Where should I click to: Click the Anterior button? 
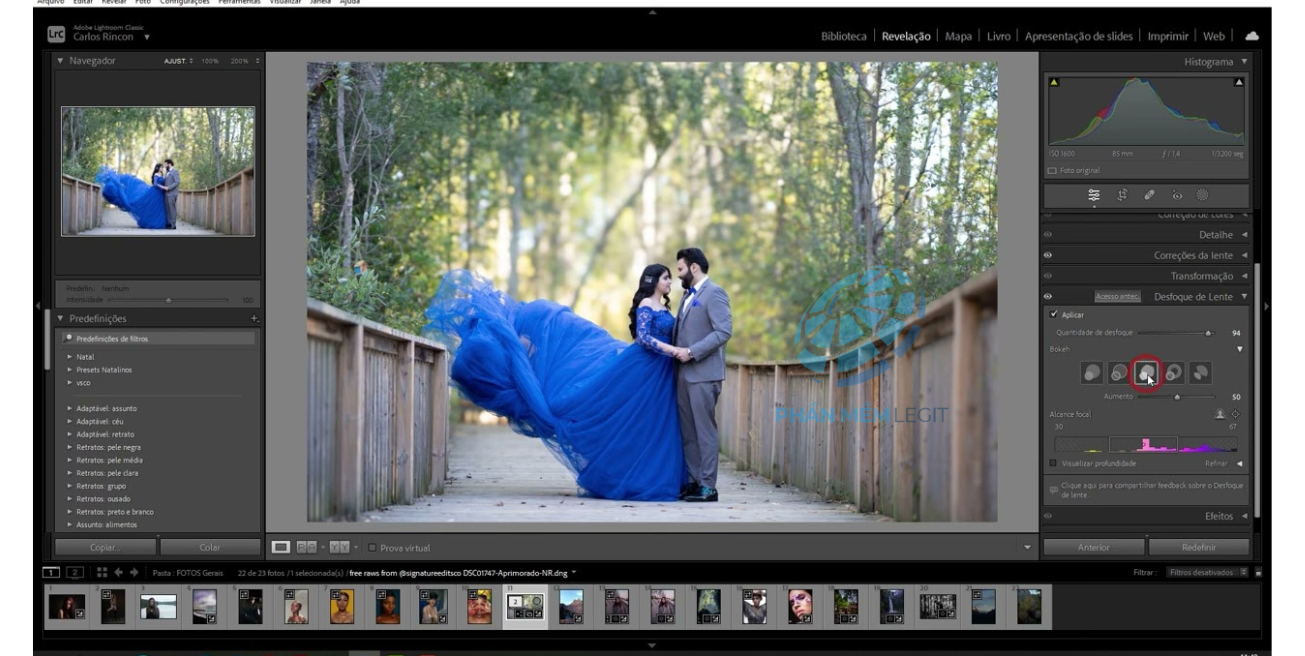1094,547
